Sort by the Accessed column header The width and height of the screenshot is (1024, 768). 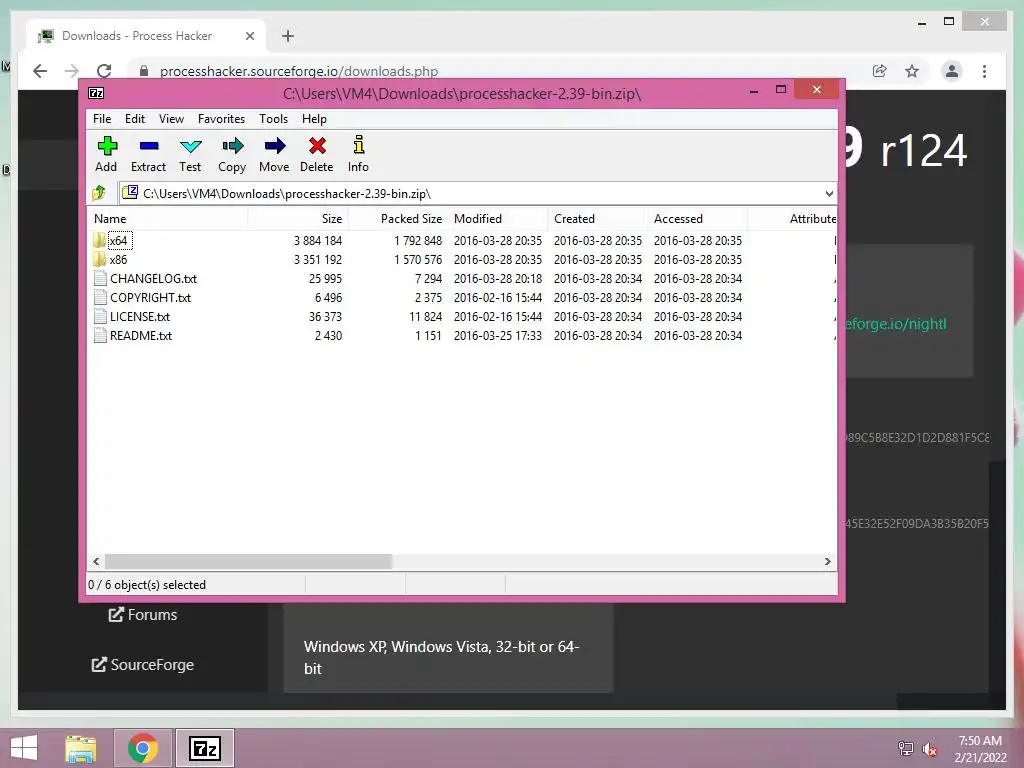697,219
